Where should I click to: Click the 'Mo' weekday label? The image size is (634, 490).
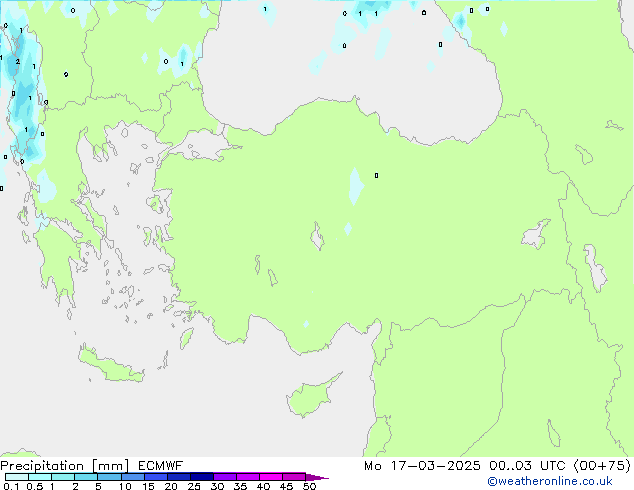tap(372, 466)
